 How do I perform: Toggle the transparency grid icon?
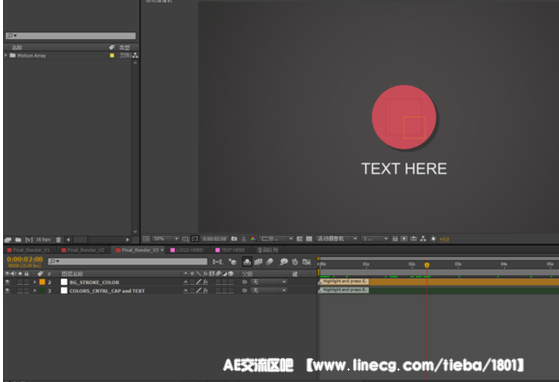(309, 239)
